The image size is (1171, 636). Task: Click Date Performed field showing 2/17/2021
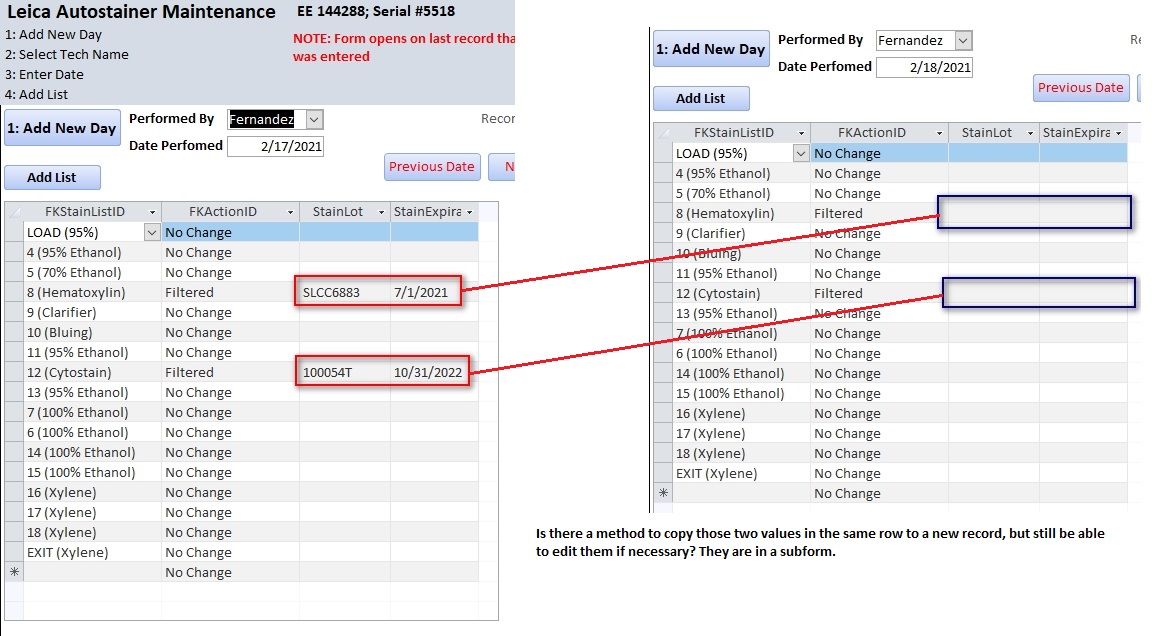pos(275,146)
